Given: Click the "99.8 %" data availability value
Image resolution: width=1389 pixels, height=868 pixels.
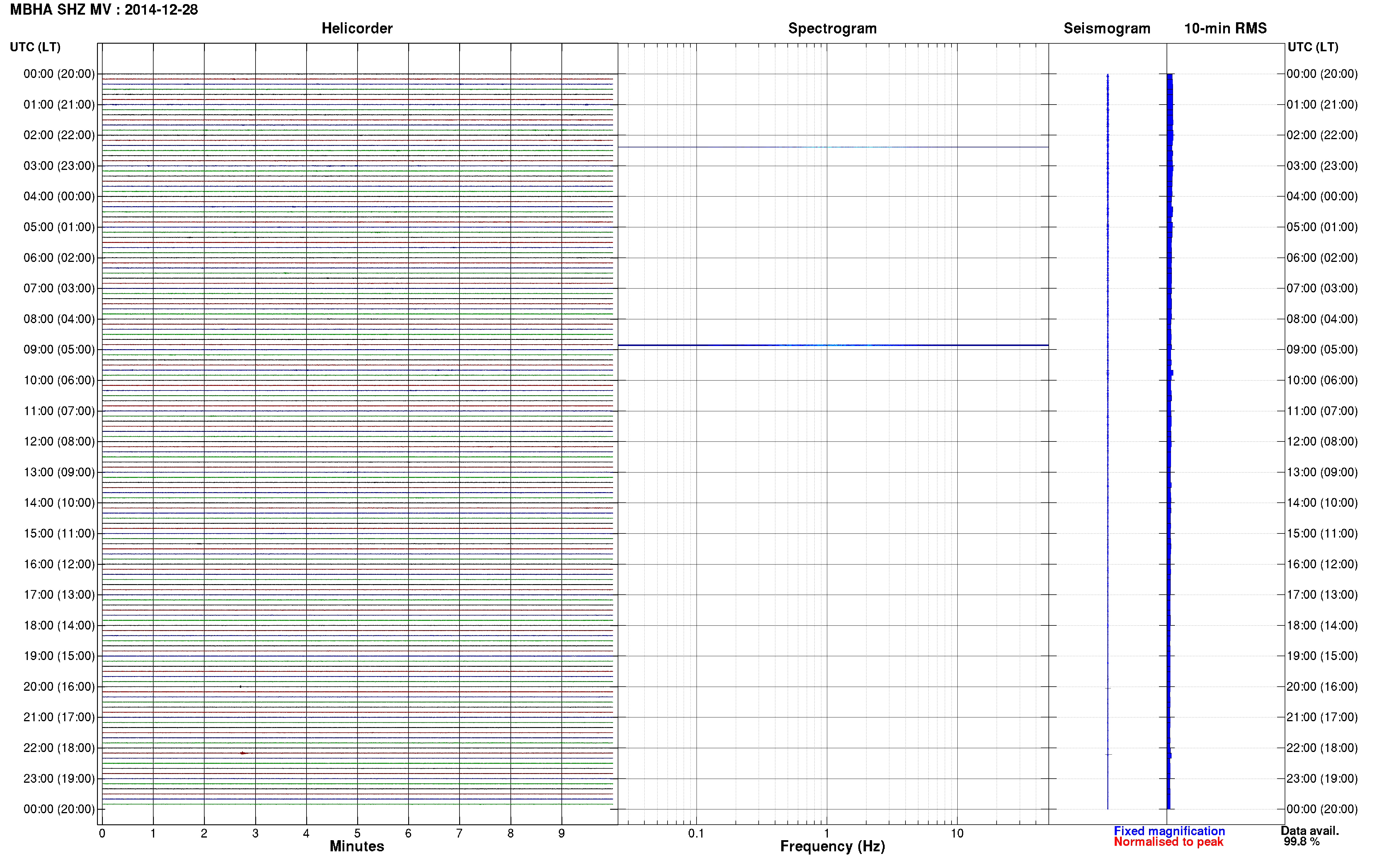Looking at the screenshot, I should click(1302, 842).
